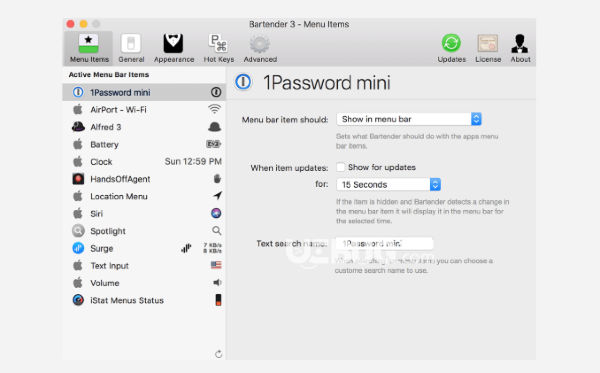Screen dimensions: 600x373
Task: Click the US flag input icon
Action: 216,265
